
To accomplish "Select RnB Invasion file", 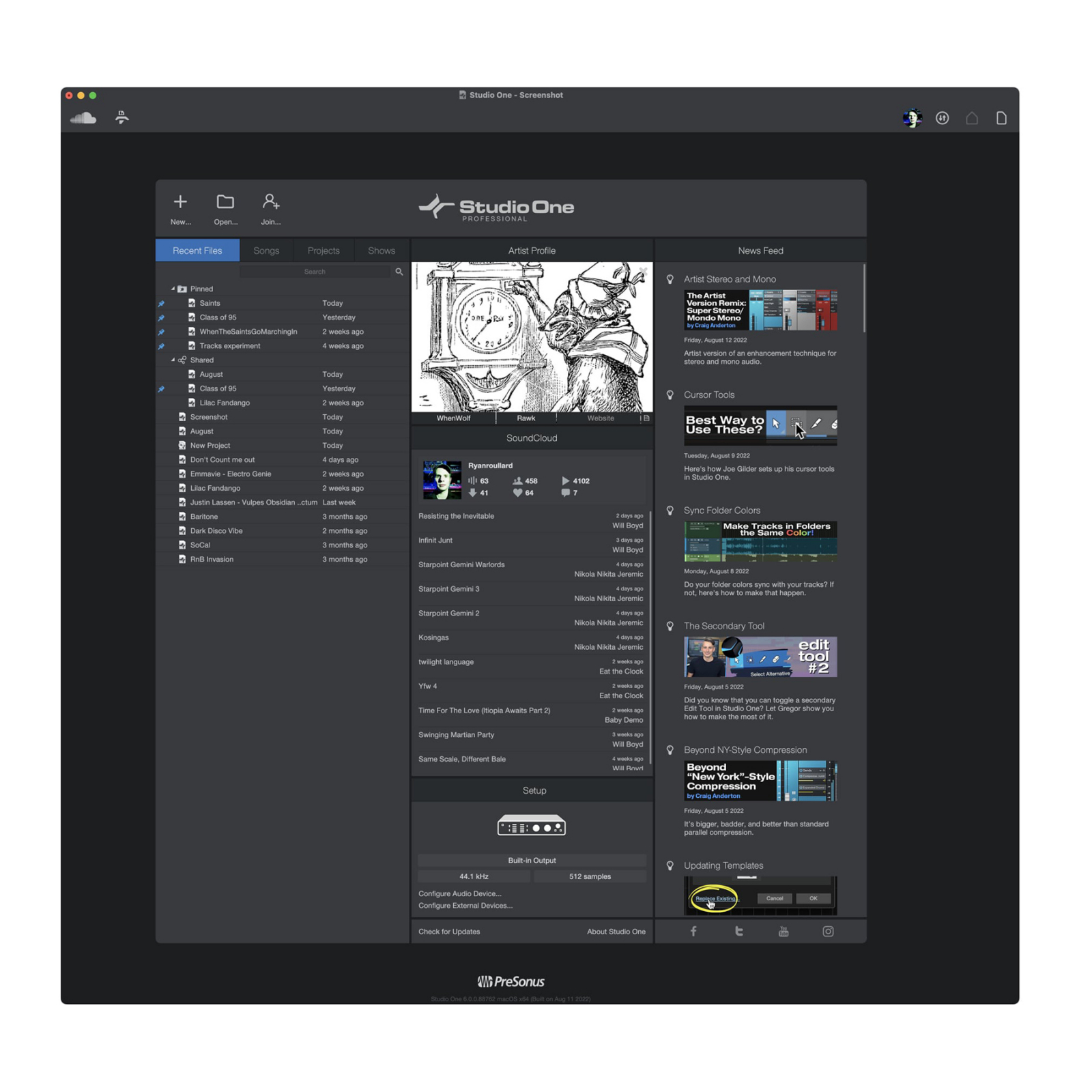I will click(283, 559).
